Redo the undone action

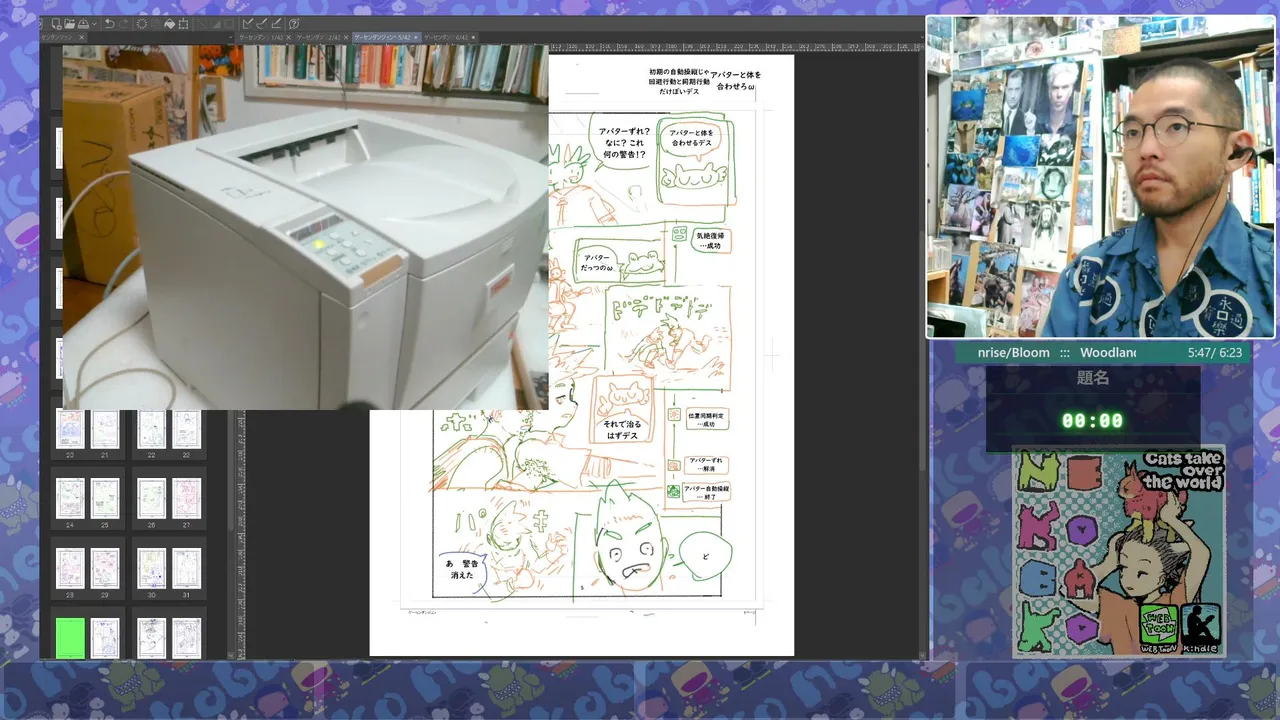pos(124,23)
